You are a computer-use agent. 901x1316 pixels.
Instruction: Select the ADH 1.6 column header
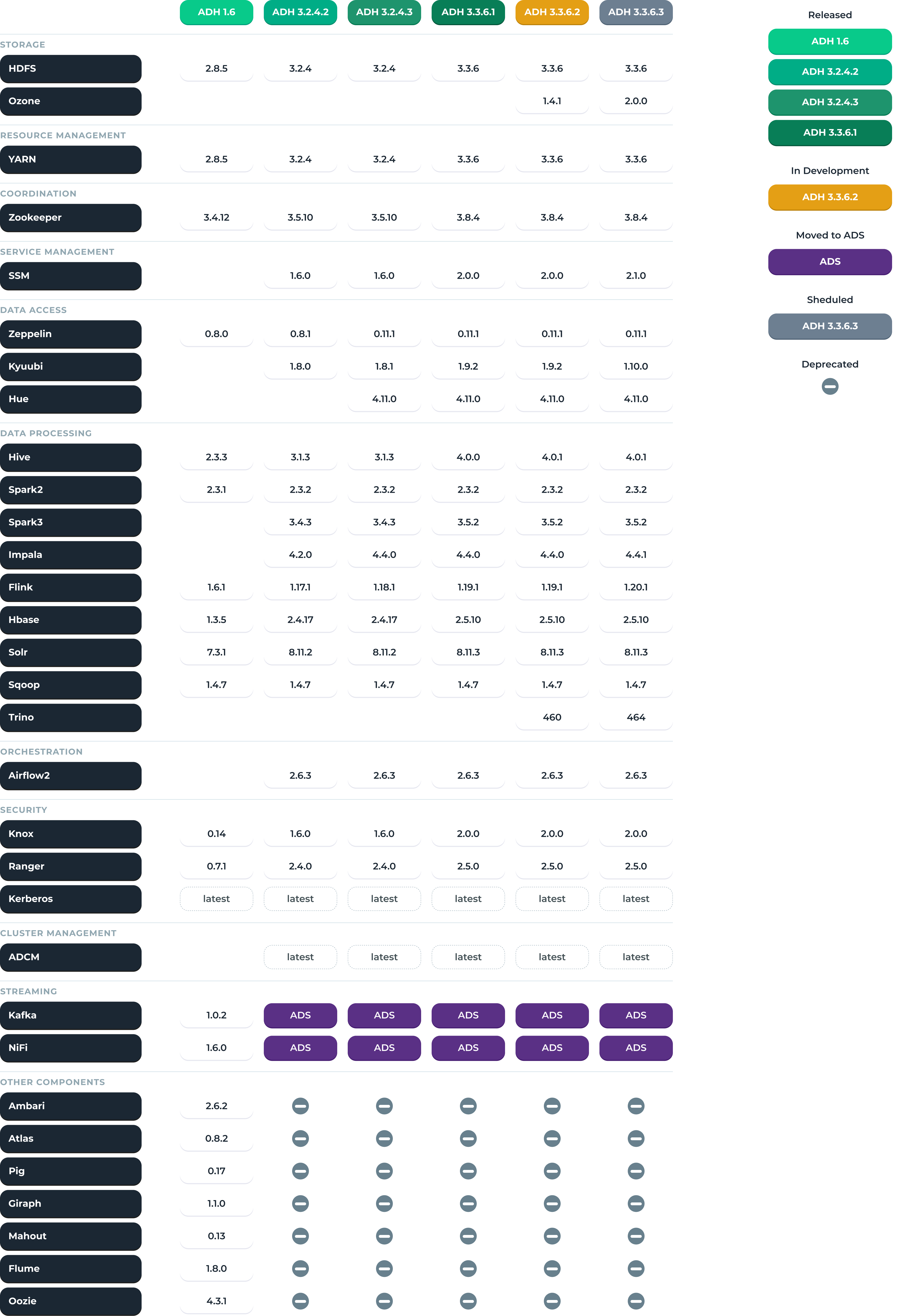216,13
